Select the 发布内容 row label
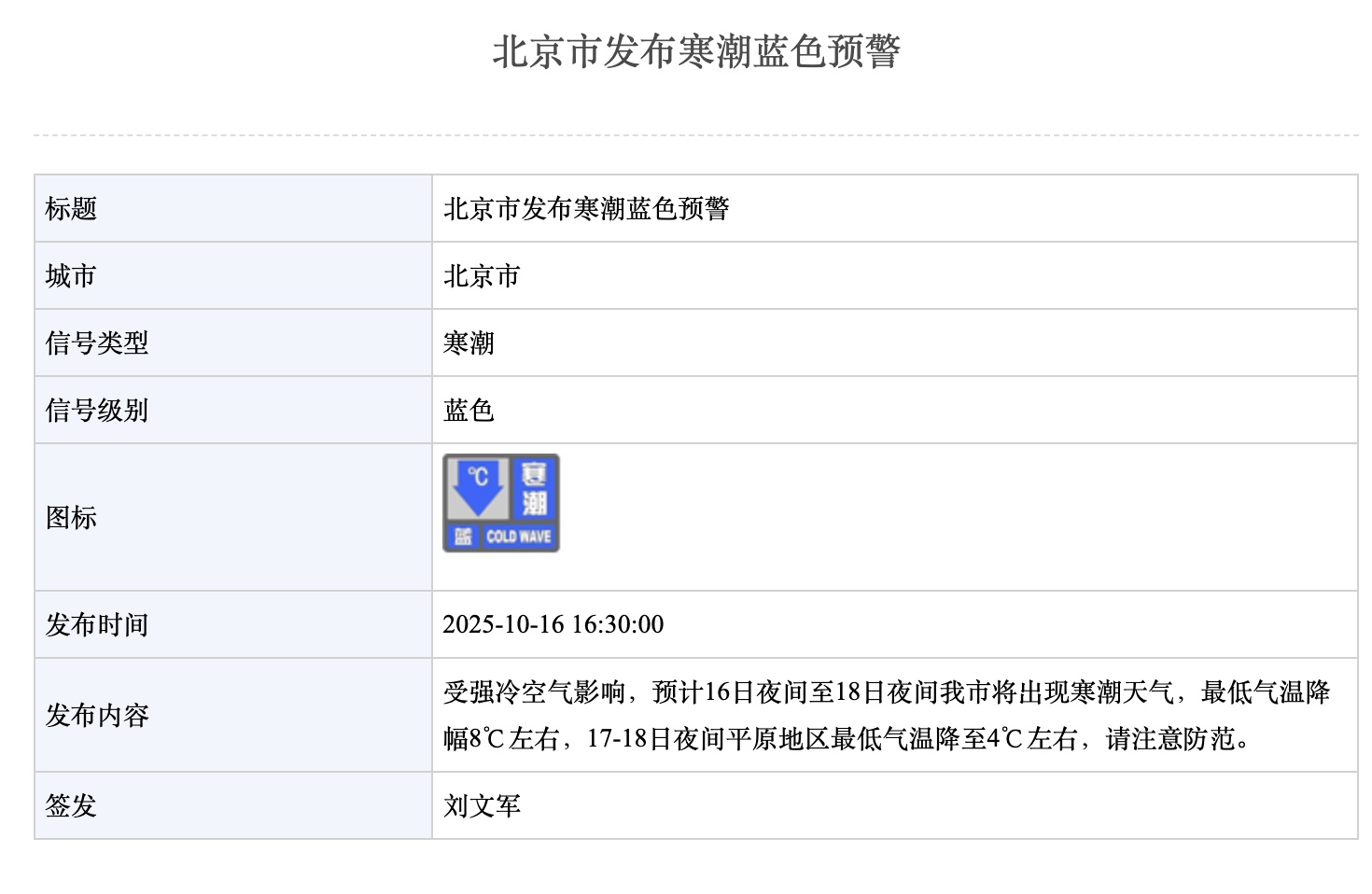The width and height of the screenshot is (1372, 894). [x=97, y=716]
